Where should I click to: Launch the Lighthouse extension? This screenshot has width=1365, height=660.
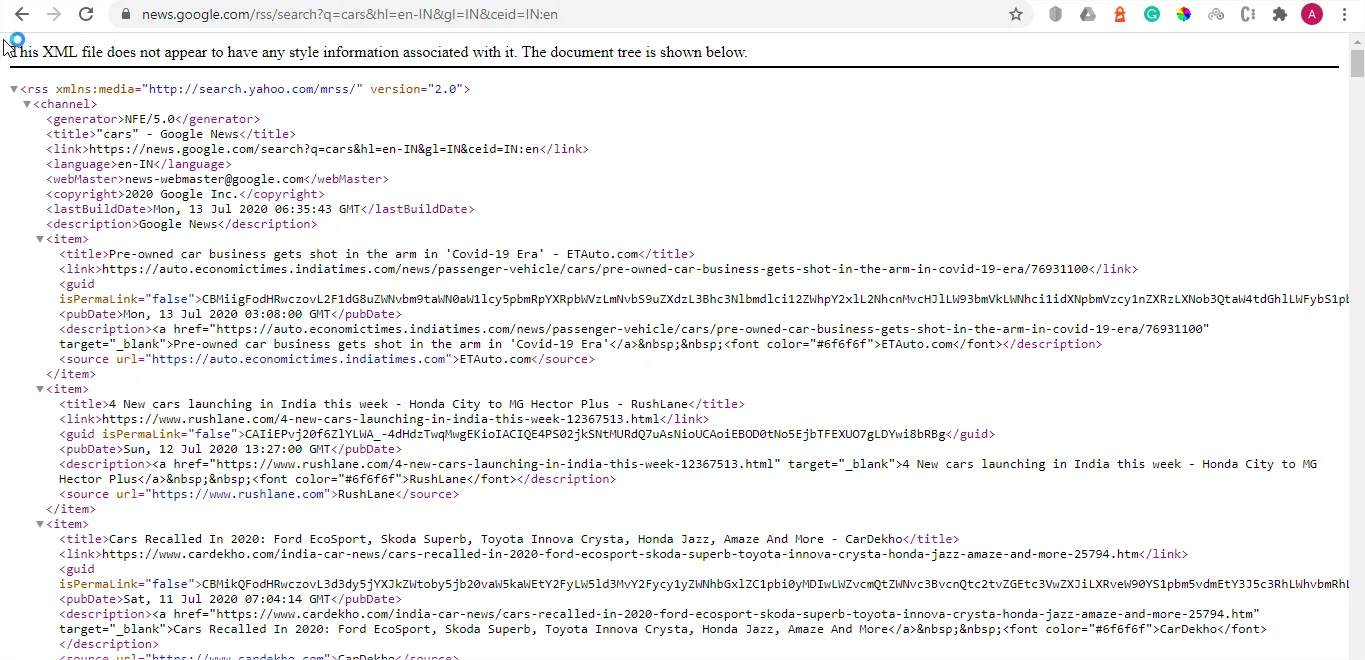point(1120,14)
